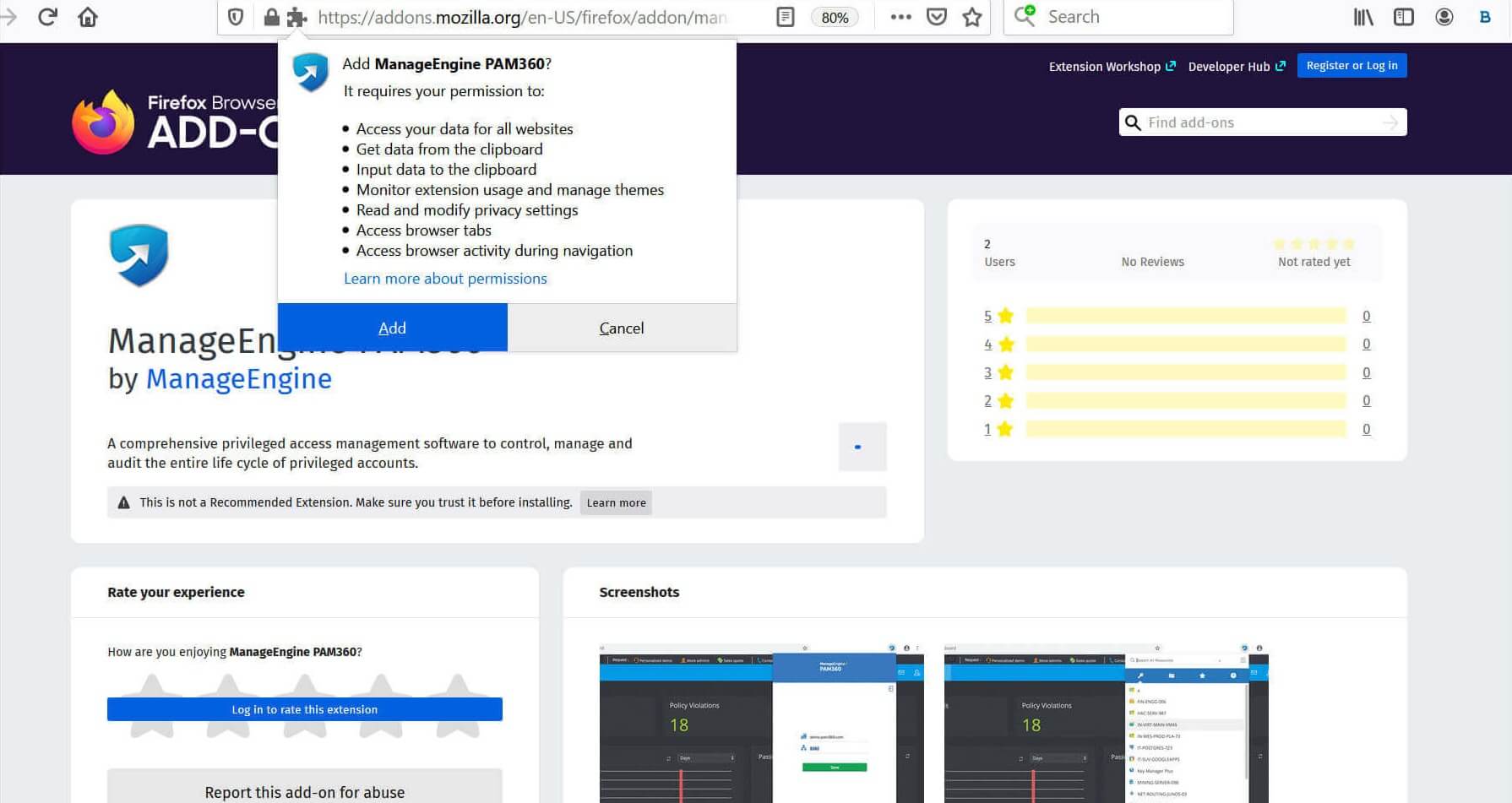
Task: Click the 1-star rating bar
Action: point(1186,429)
